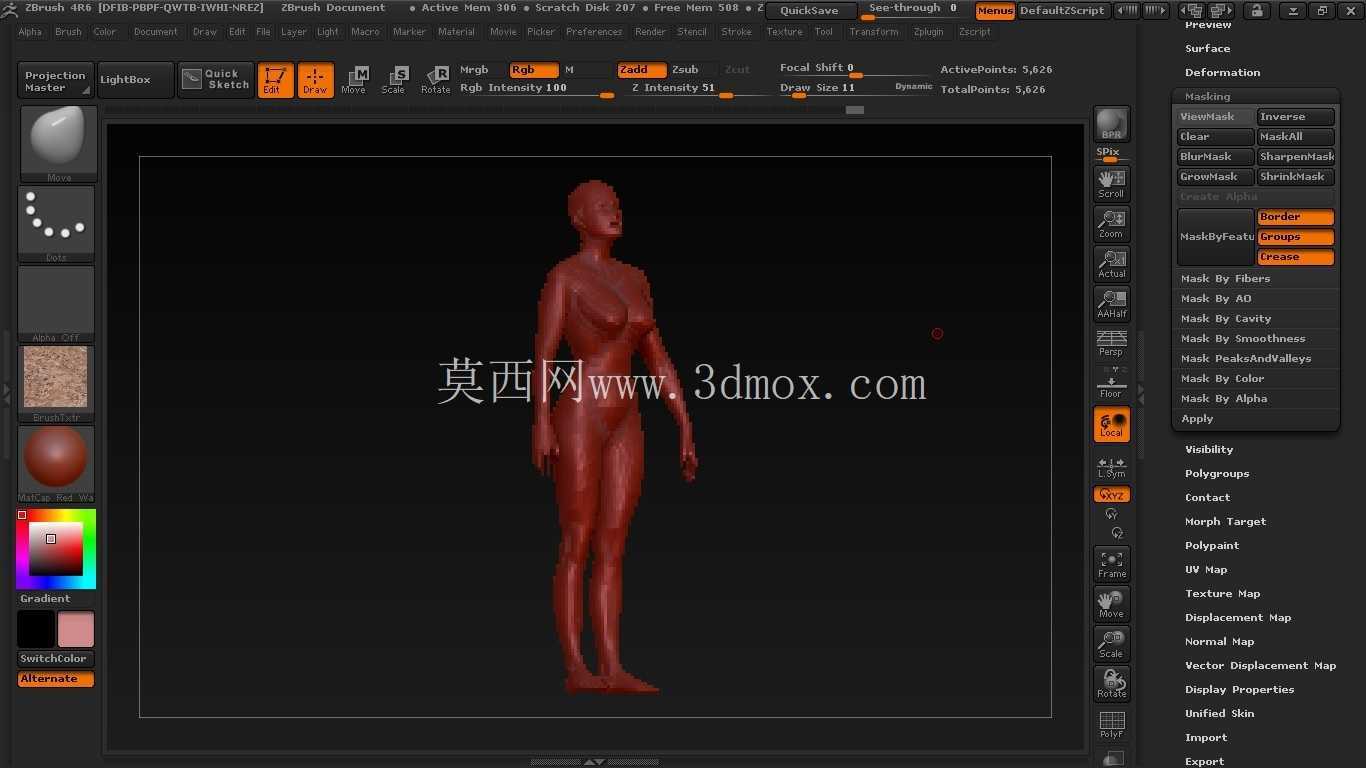Adjust Rgb Intensity slider
This screenshot has height=768, width=1366.
click(536, 89)
